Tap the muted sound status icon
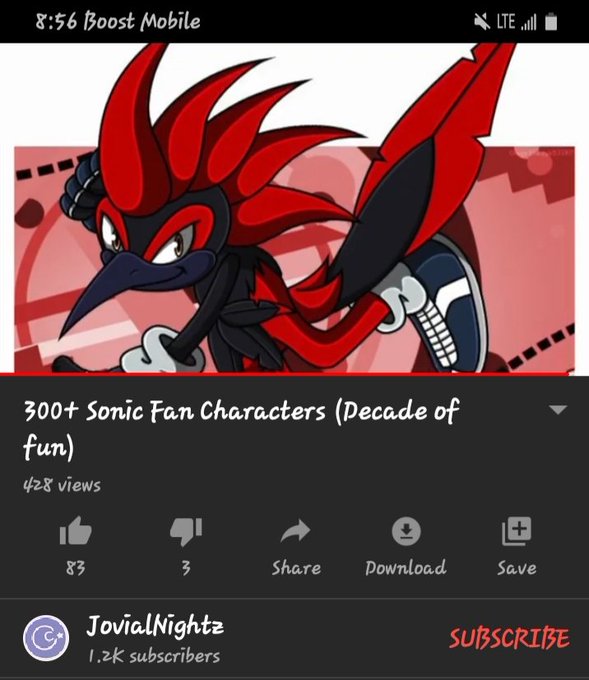The height and width of the screenshot is (680, 589). 482,21
